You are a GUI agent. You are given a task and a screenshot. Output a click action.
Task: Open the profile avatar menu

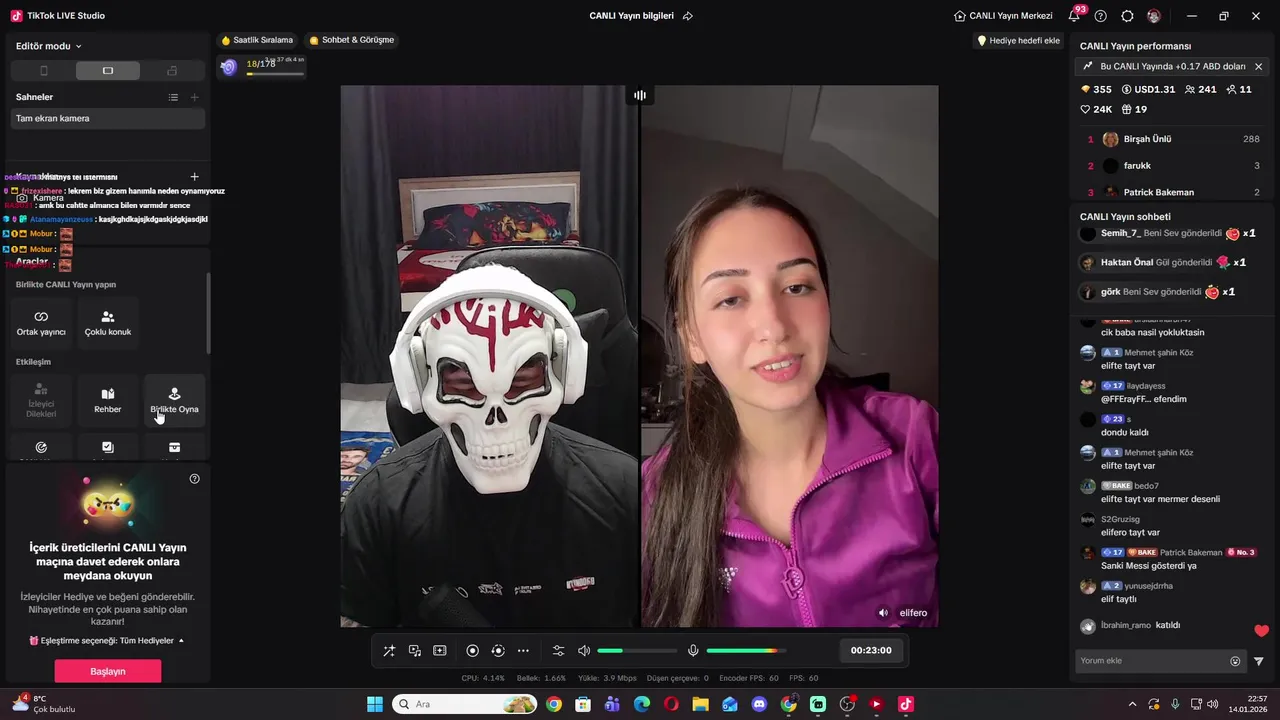(1154, 16)
